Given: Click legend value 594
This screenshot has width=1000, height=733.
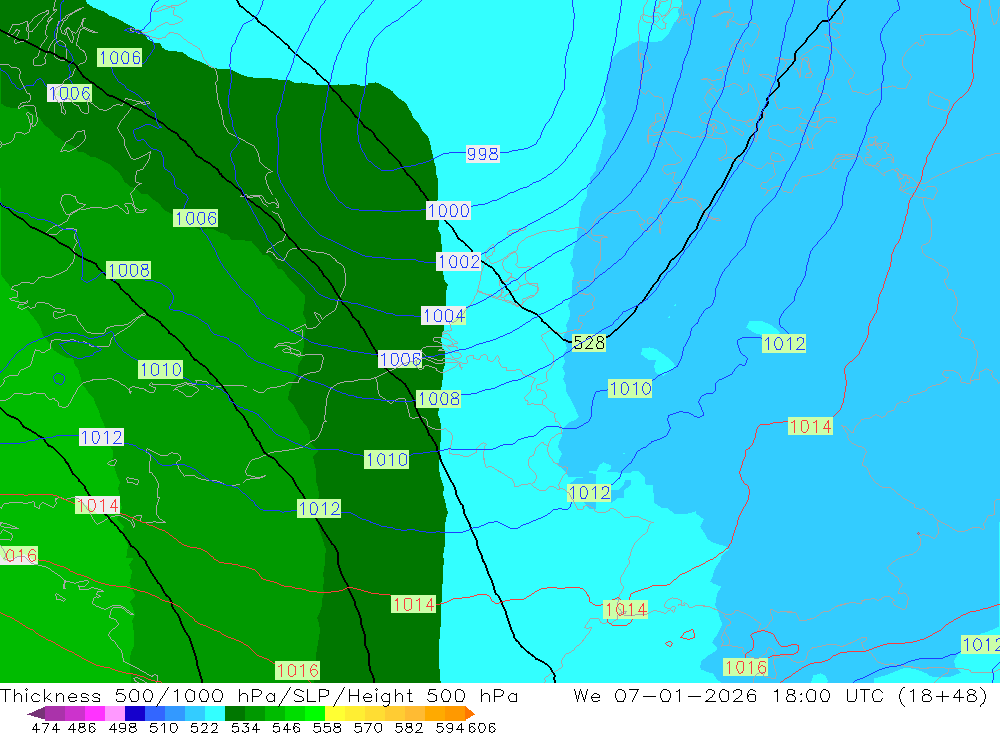Looking at the screenshot, I should pyautogui.click(x=450, y=728).
